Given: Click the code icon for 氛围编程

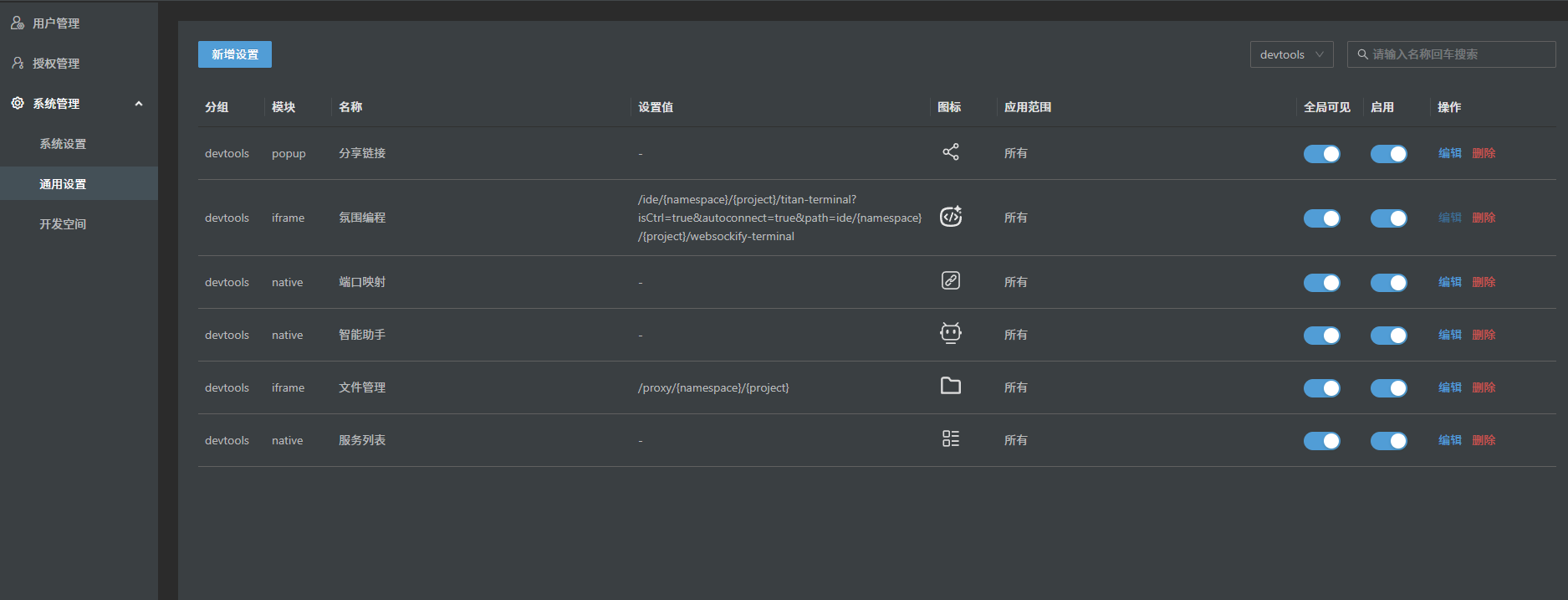Looking at the screenshot, I should click(x=951, y=217).
